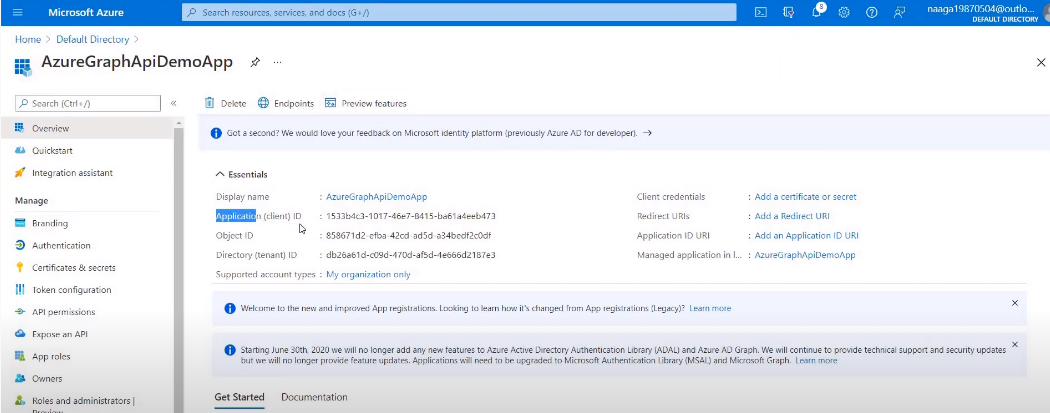Click the Preview features icon

click(330, 103)
